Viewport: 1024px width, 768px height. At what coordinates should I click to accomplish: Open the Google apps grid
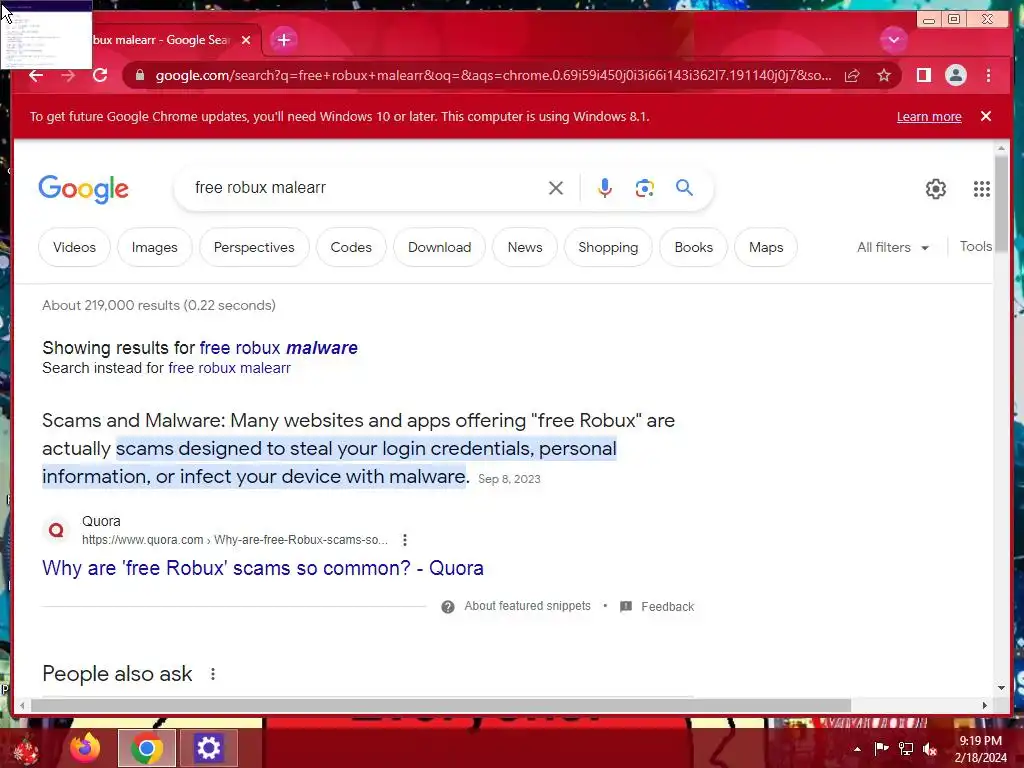pyautogui.click(x=982, y=189)
